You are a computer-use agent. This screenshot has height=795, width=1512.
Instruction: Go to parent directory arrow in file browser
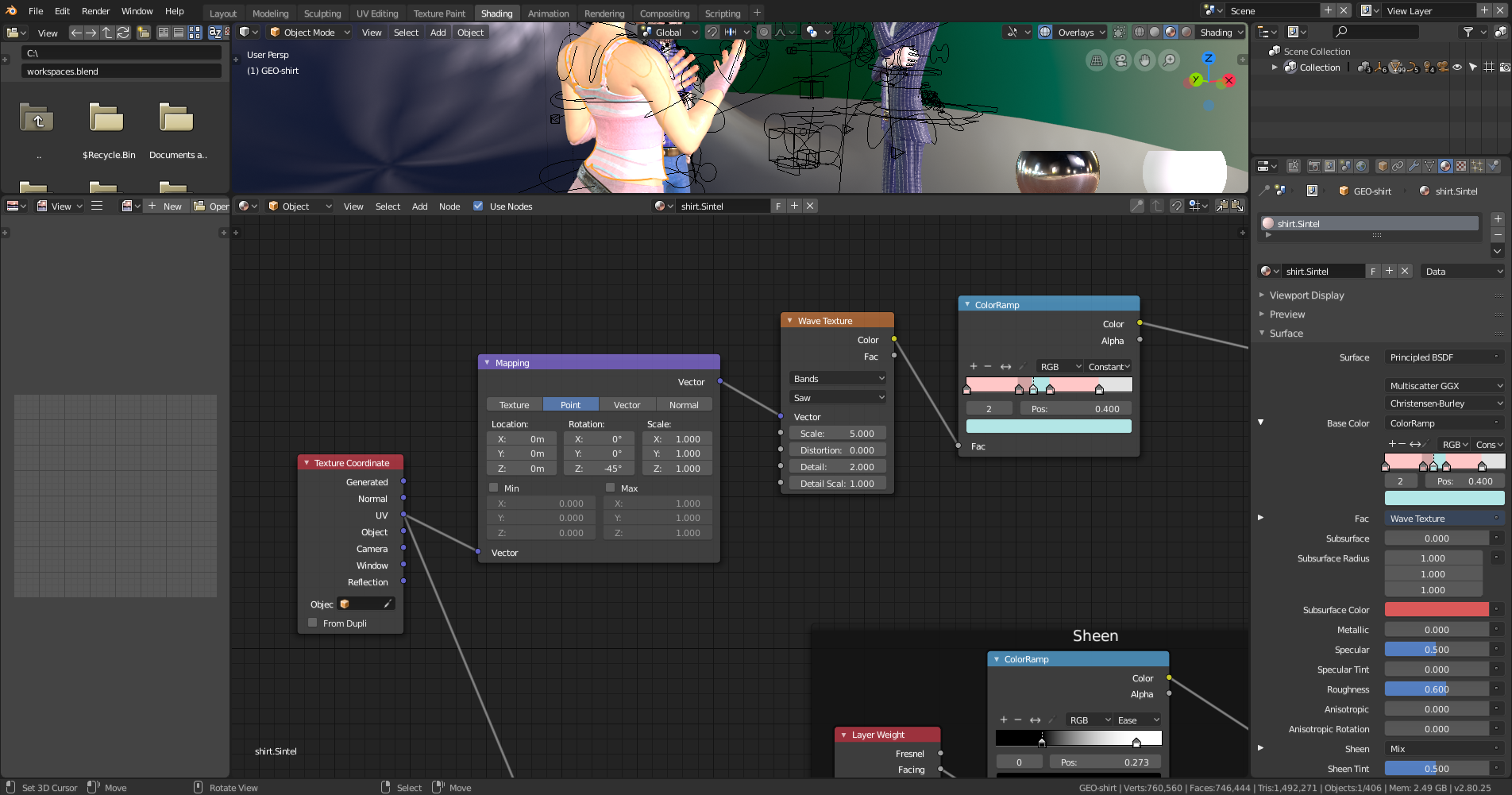107,33
